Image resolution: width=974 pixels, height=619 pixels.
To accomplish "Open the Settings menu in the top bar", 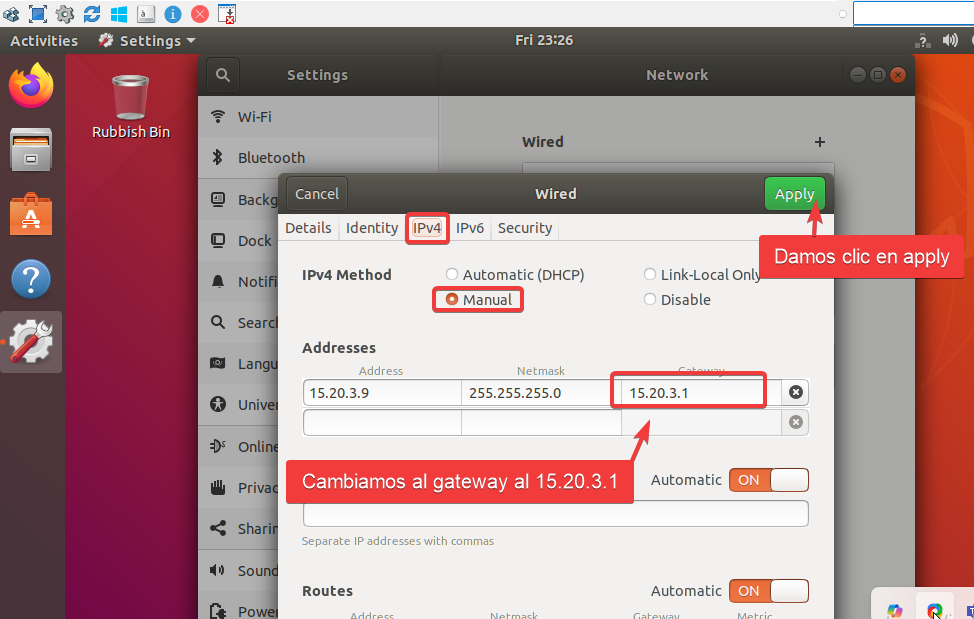I will [146, 40].
